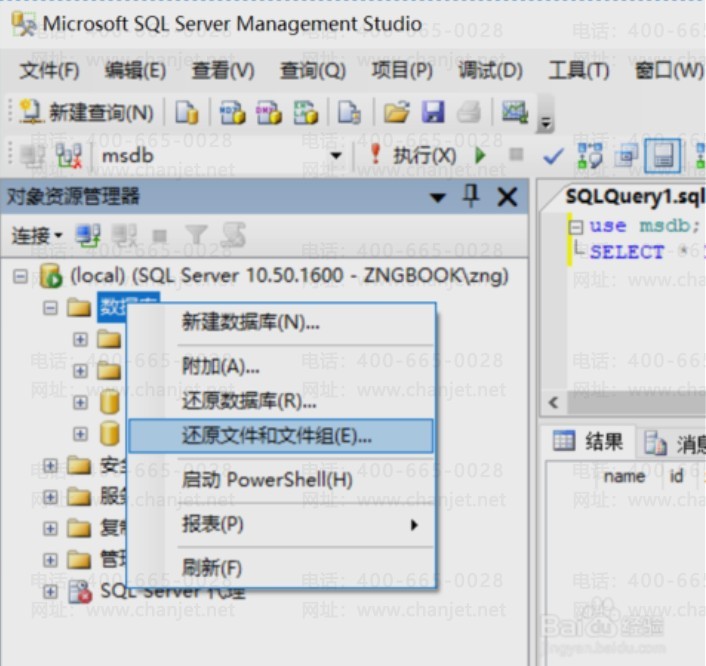Viewport: 706px width, 666px height.
Task: Click the disconnect server icon
Action: click(x=124, y=236)
